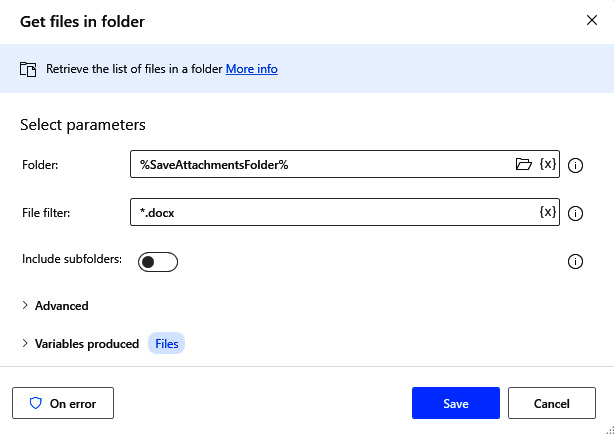Expand the Variables produced section
The height and width of the screenshot is (434, 614).
tap(81, 344)
